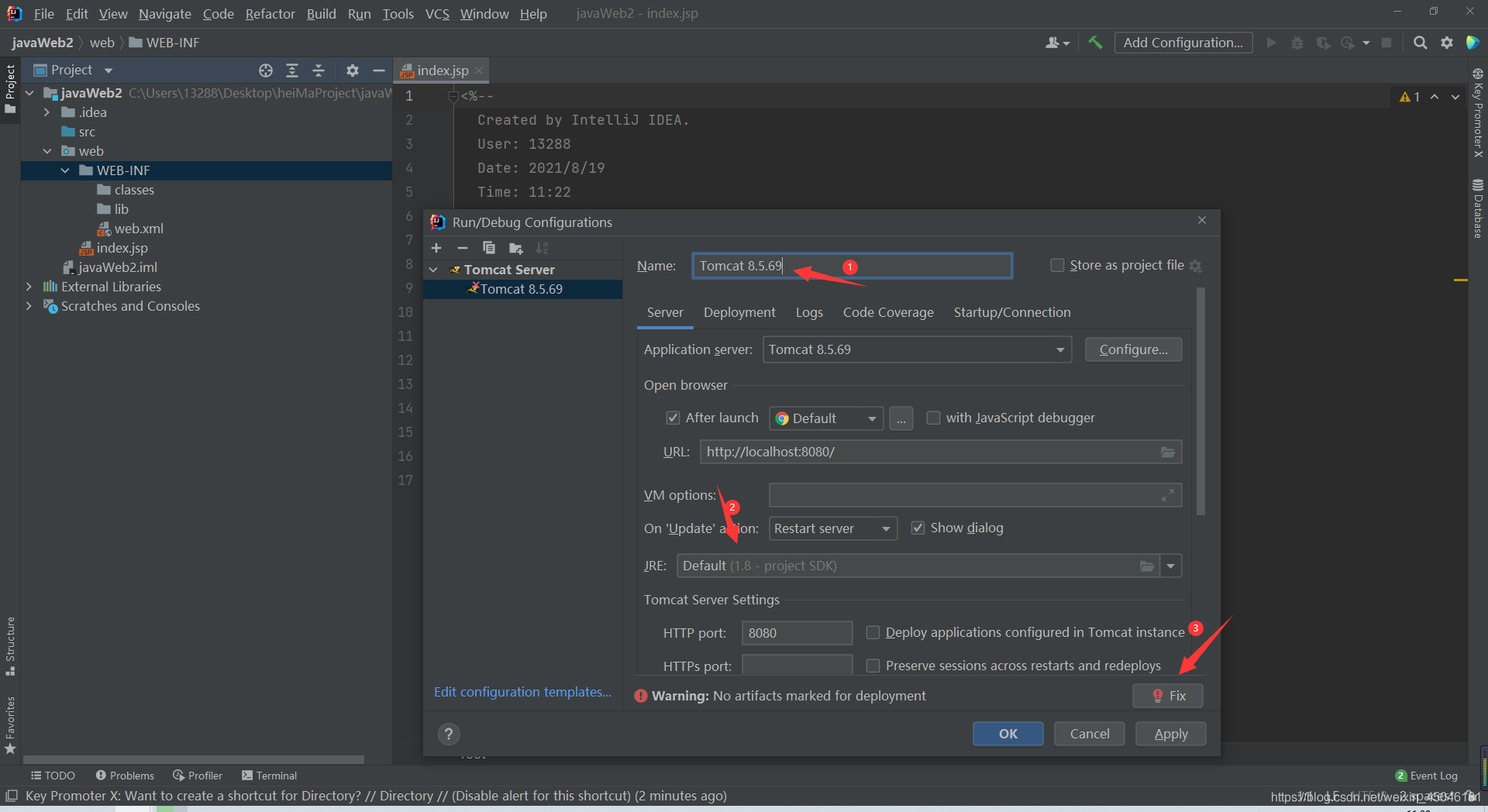Collapse WEB-INF folder in project tree
Viewport: 1488px width, 812px height.
tap(65, 170)
